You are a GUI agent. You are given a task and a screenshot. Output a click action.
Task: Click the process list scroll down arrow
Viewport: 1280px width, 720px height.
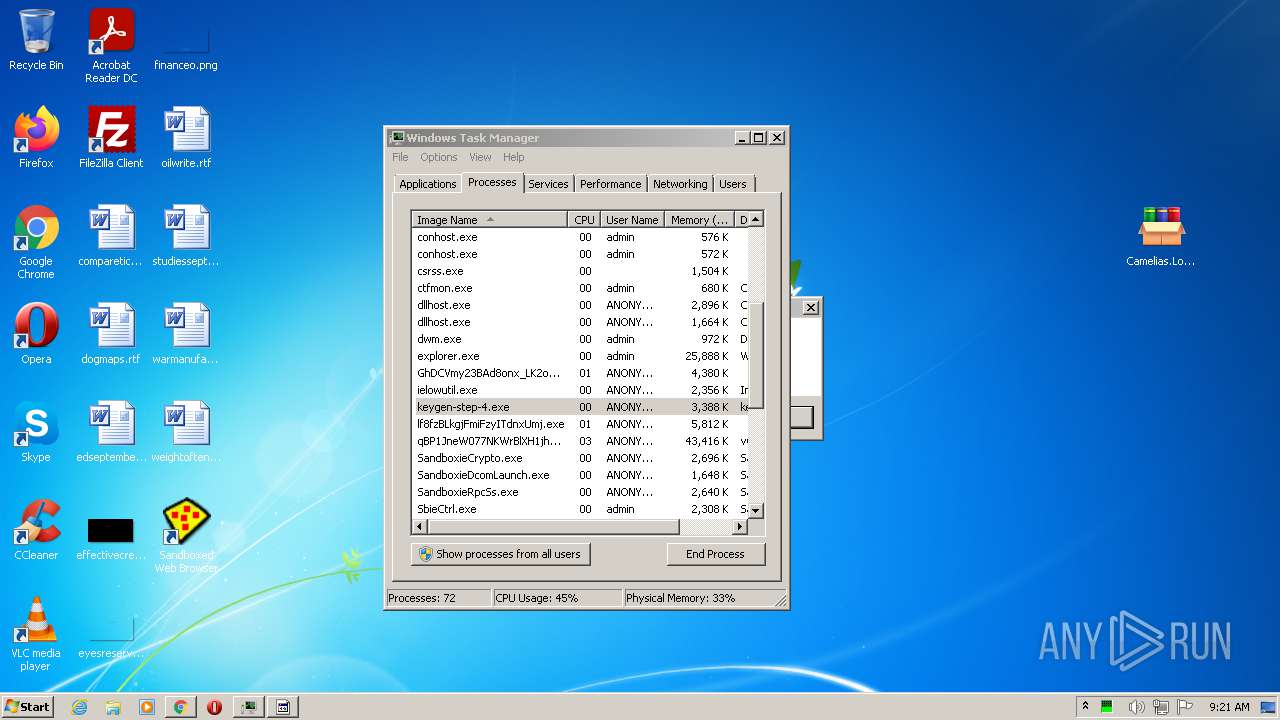click(756, 510)
